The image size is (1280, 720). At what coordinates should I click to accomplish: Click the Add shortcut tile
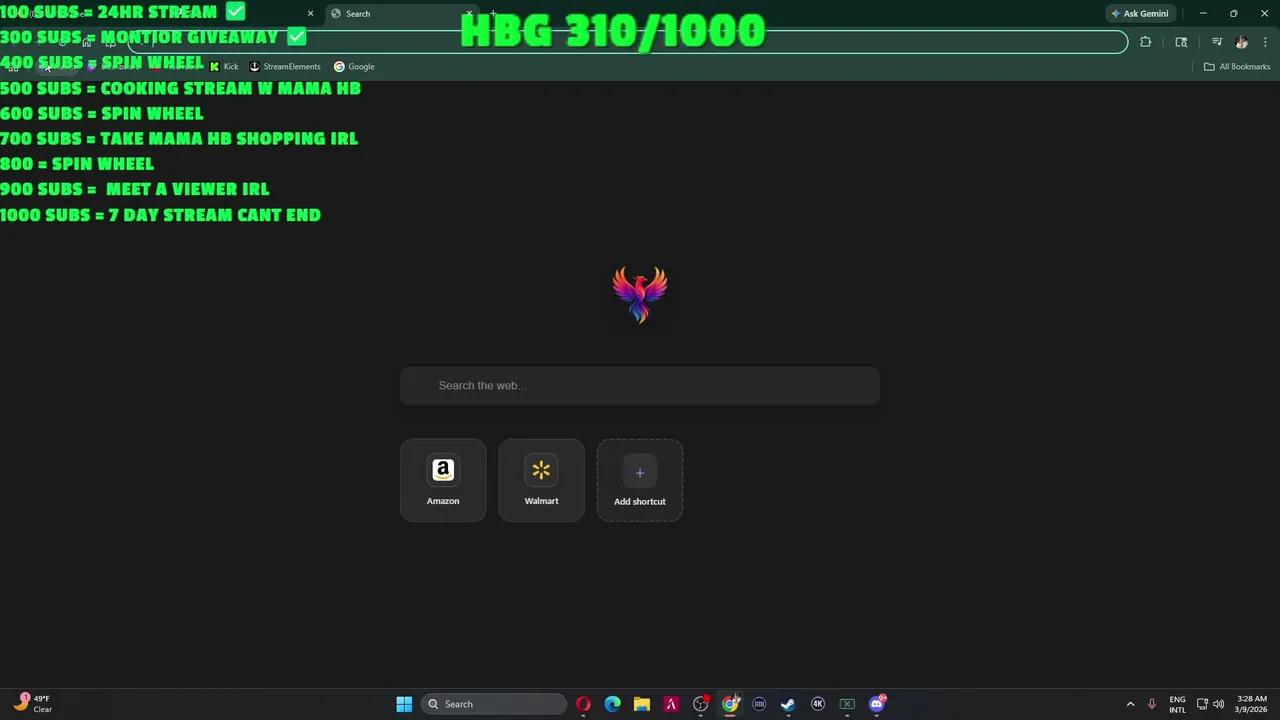point(640,480)
